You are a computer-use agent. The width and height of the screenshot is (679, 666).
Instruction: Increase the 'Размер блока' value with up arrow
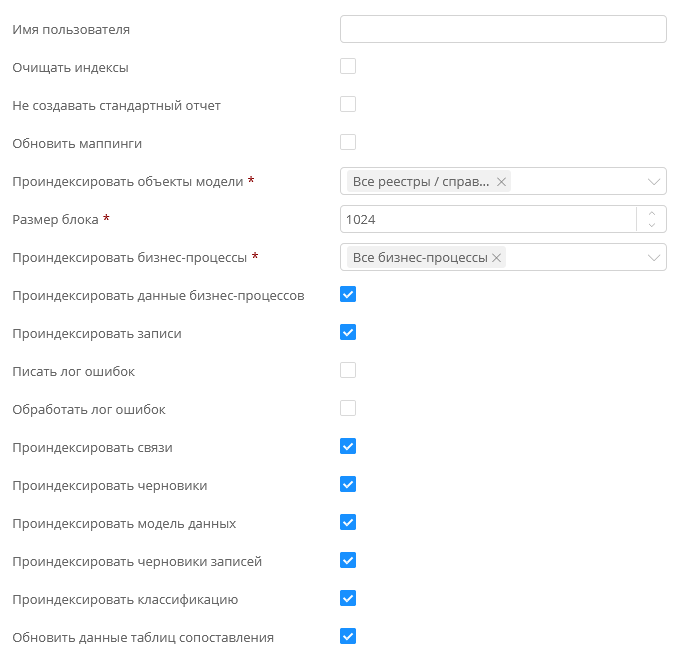pos(652,213)
